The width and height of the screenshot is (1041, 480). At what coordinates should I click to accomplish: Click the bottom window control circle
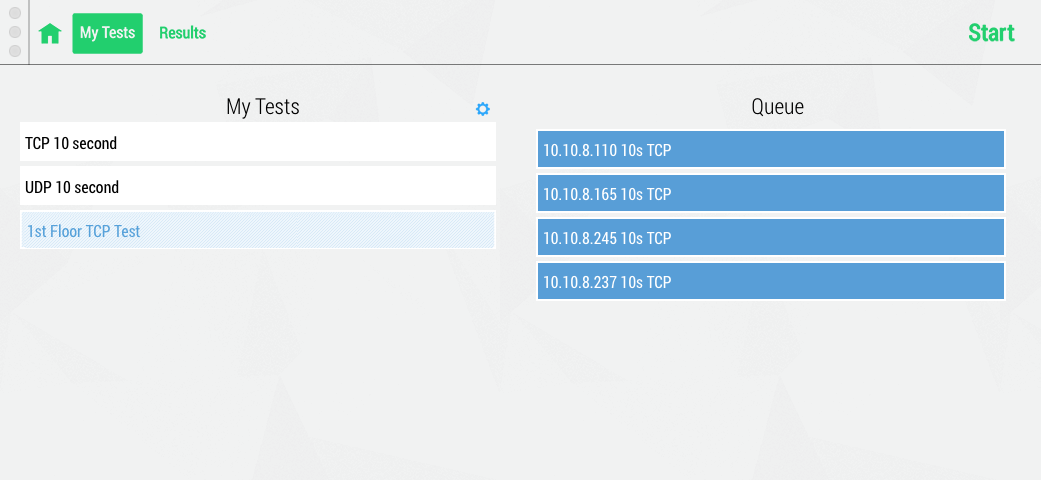point(15,50)
